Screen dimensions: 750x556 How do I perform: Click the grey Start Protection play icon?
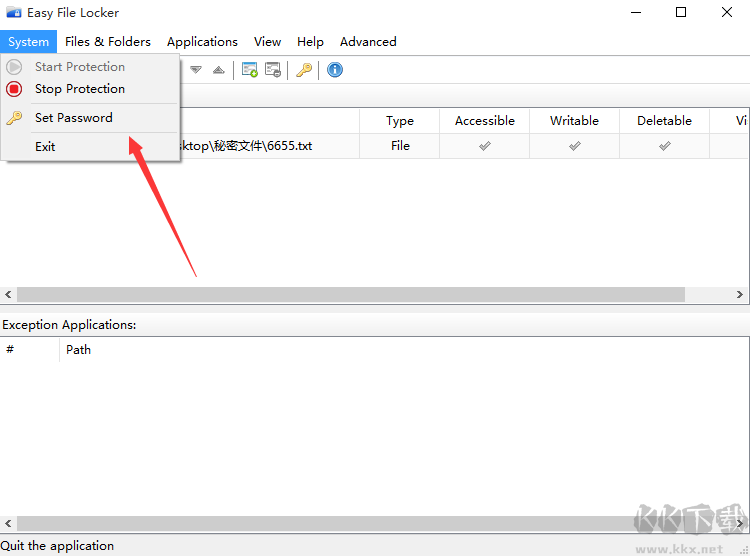pos(14,67)
